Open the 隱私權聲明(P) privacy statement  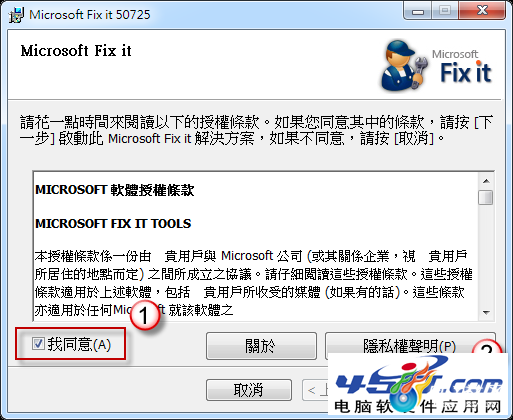[x=410, y=346]
